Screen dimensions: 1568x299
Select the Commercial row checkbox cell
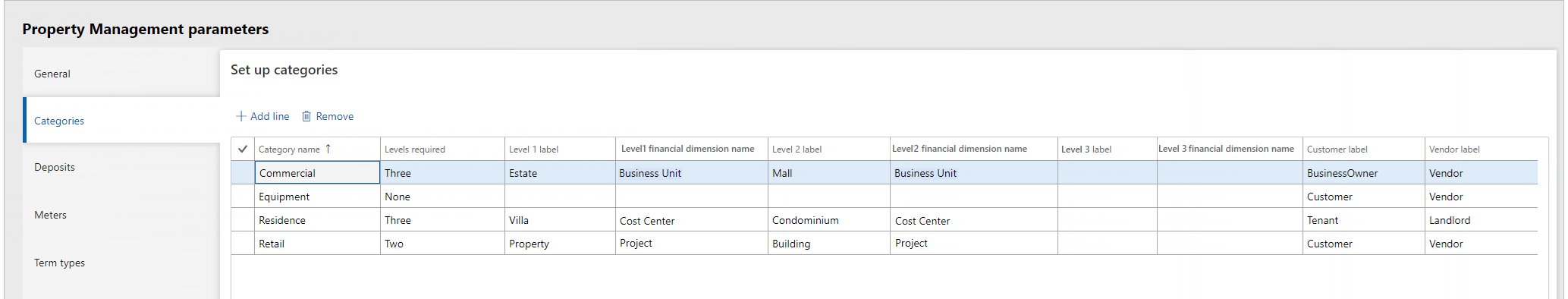point(243,172)
